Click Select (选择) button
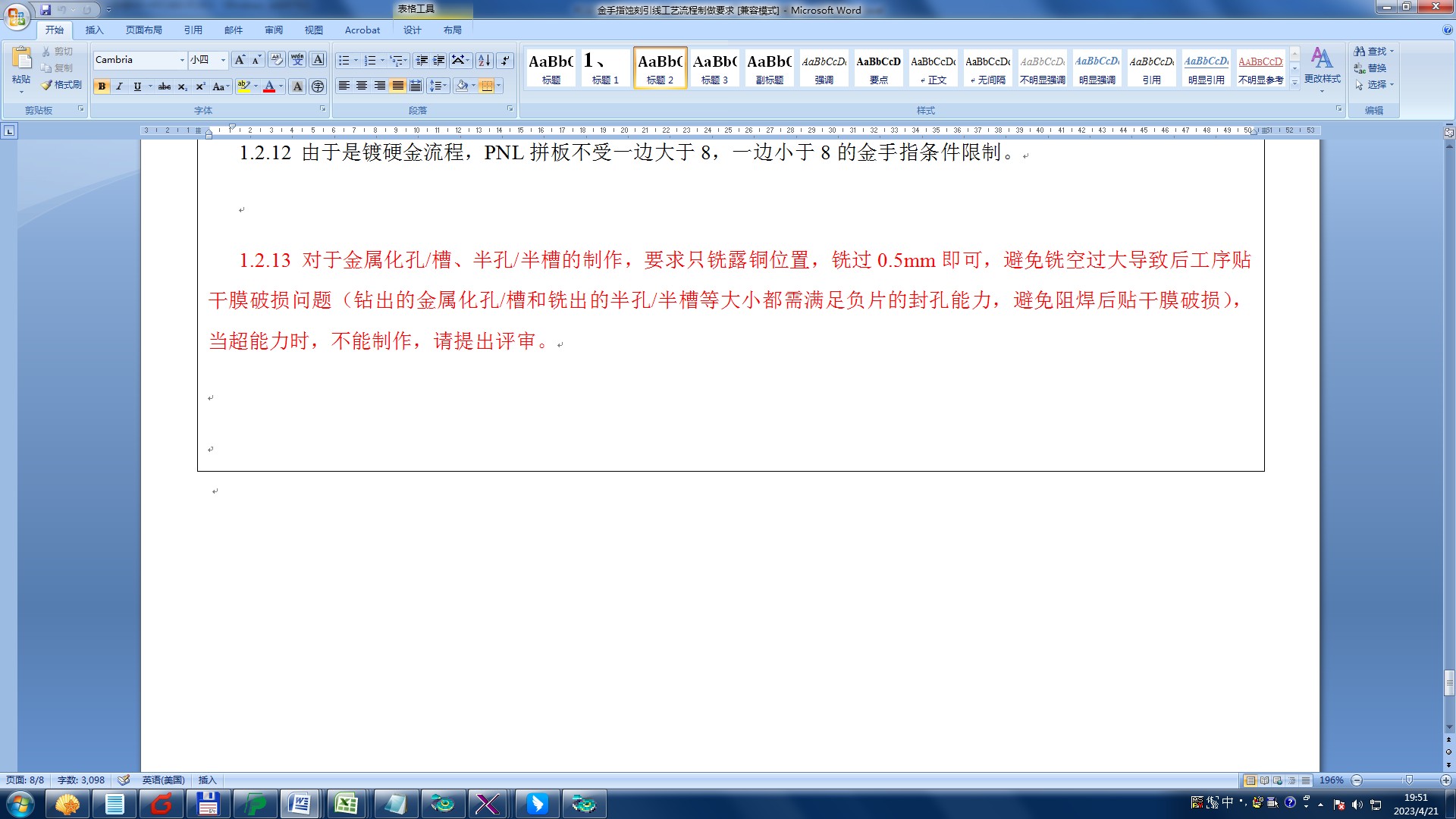 1373,84
